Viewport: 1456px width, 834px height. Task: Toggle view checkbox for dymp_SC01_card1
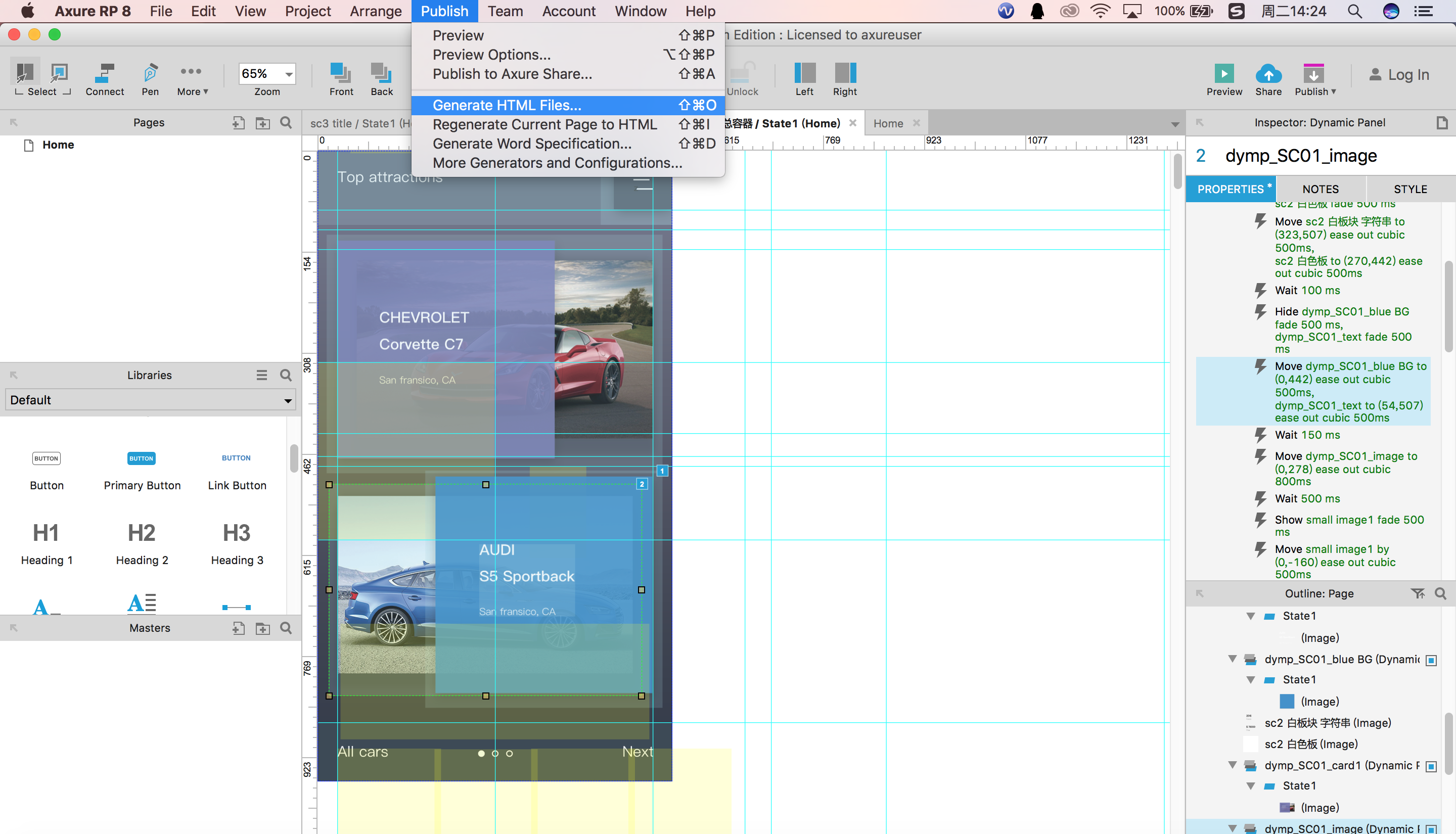(1431, 766)
